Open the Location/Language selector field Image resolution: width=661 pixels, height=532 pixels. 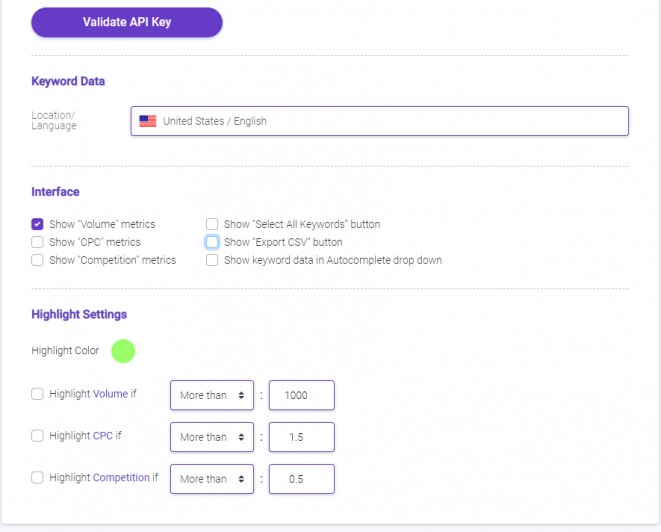point(379,121)
